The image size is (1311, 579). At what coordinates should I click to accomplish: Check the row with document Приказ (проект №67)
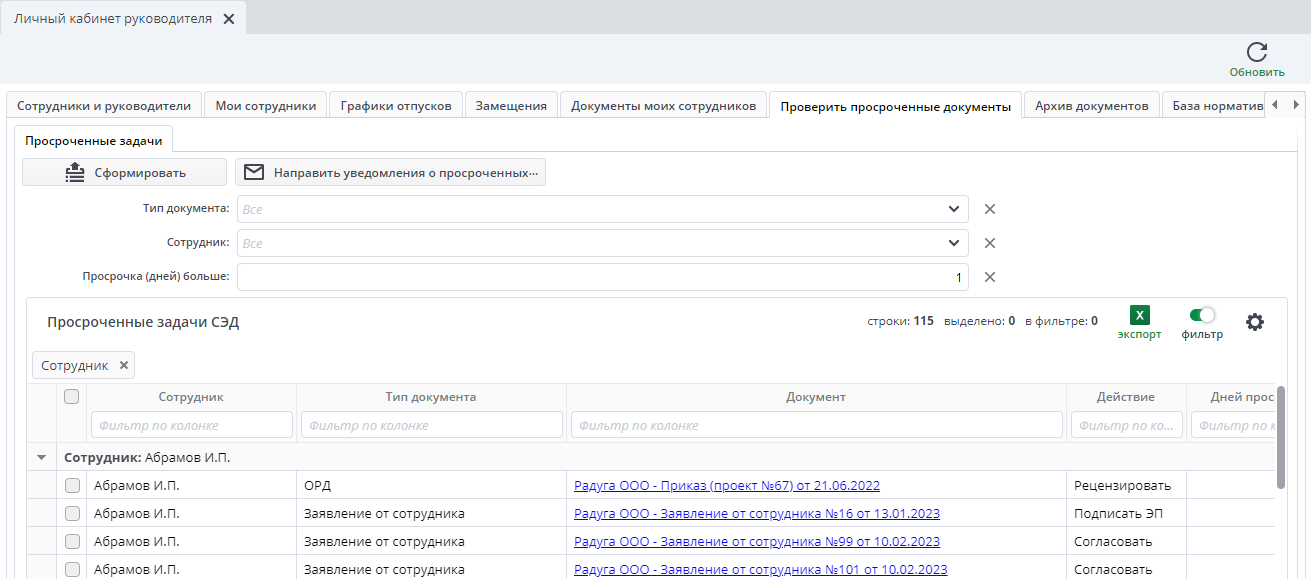pyautogui.click(x=72, y=485)
